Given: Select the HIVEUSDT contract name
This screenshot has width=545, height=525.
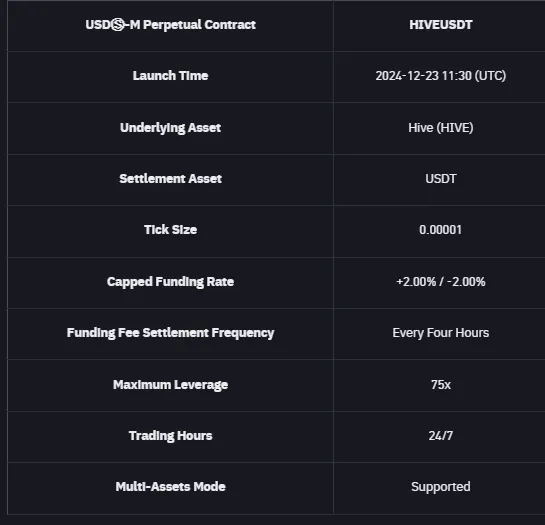Looking at the screenshot, I should pyautogui.click(x=440, y=25).
